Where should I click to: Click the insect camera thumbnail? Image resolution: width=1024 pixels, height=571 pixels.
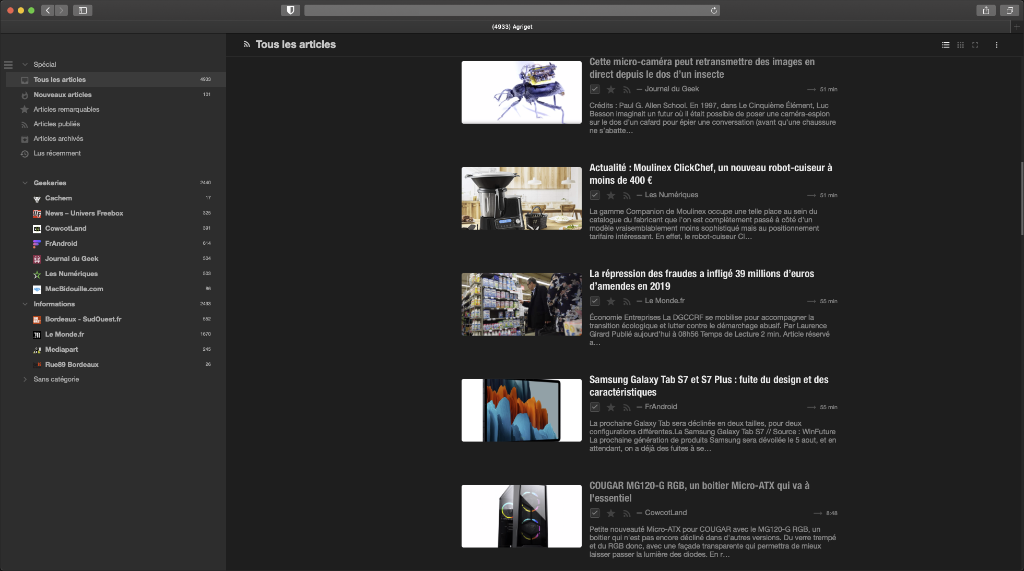tap(522, 92)
